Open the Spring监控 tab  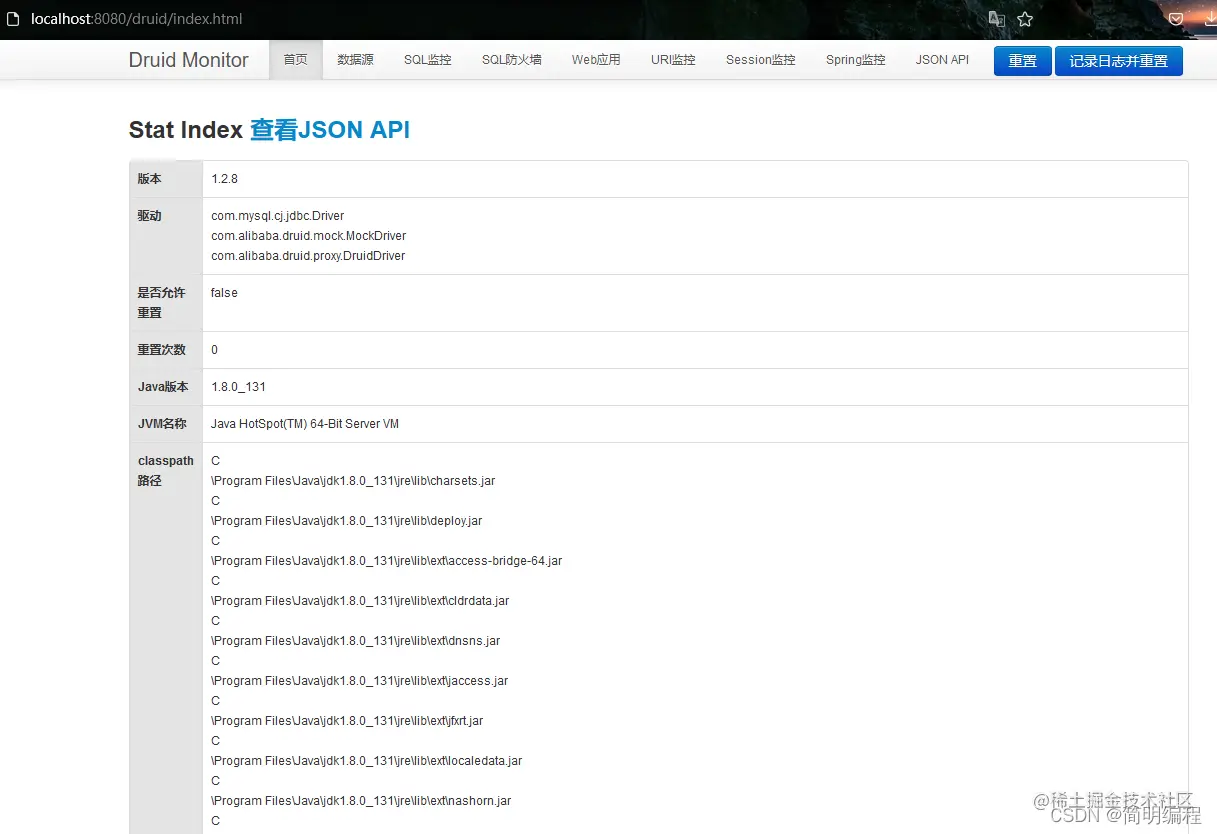click(855, 60)
